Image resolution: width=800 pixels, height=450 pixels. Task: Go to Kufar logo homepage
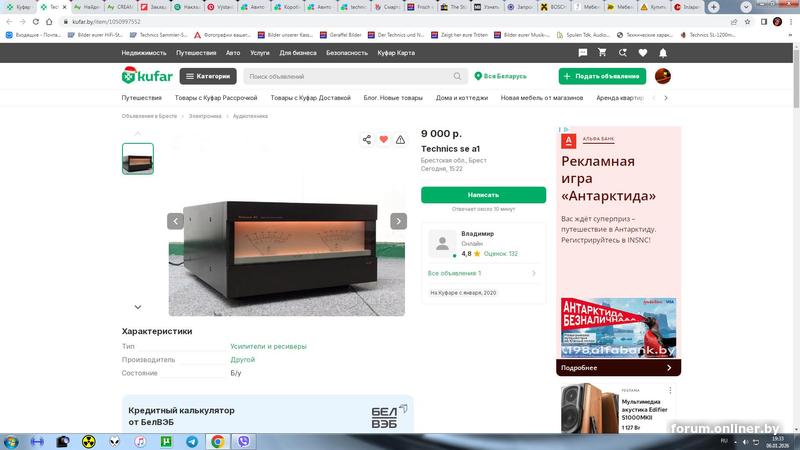click(147, 76)
